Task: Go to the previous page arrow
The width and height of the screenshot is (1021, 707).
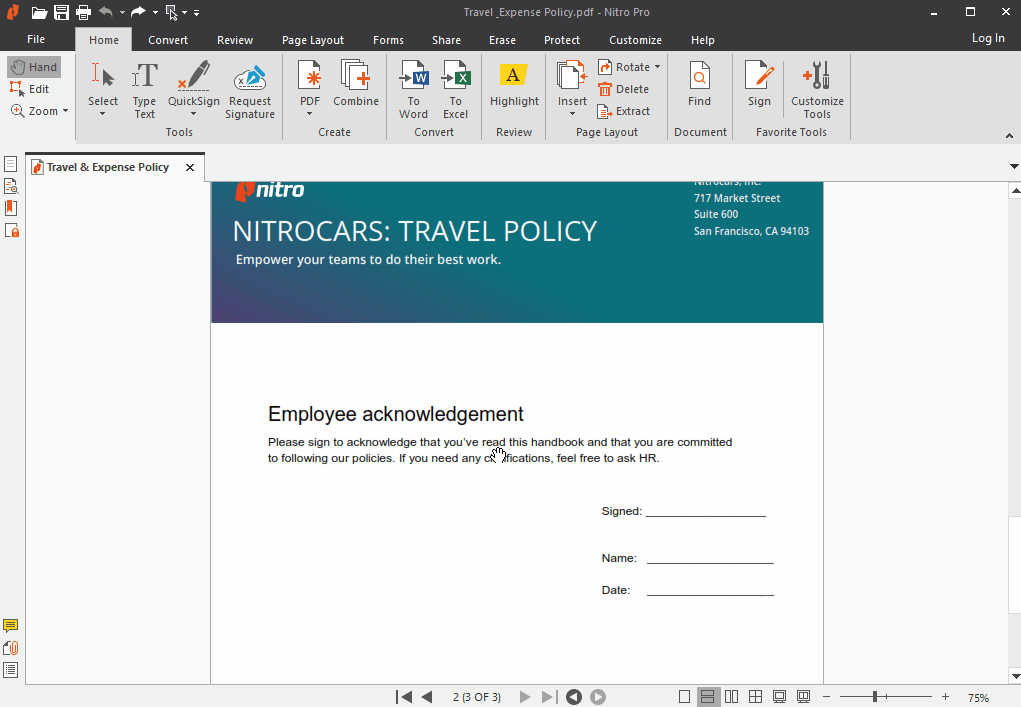Action: click(x=427, y=697)
